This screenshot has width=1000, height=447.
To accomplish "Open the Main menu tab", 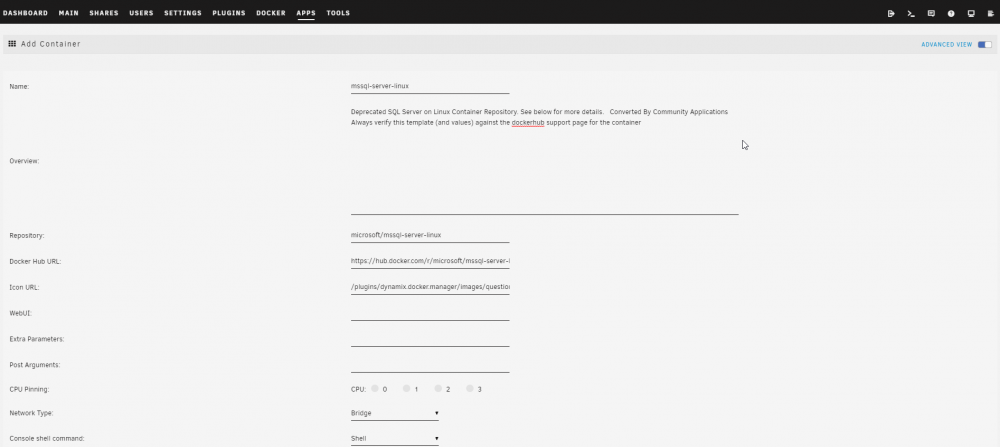I will point(69,13).
